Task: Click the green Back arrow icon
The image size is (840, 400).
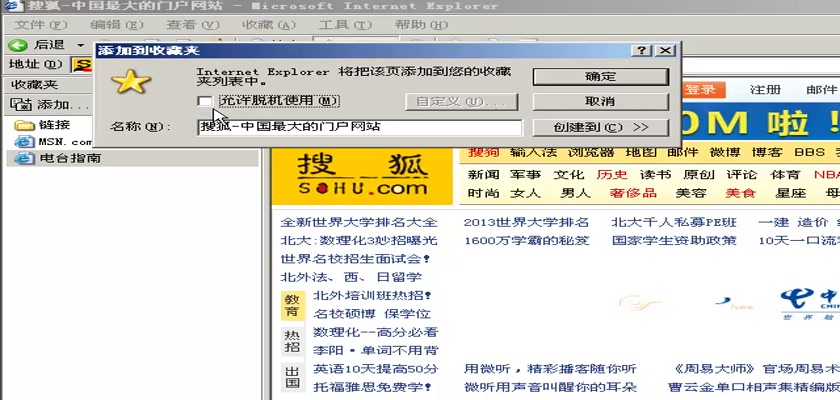Action: (x=18, y=45)
